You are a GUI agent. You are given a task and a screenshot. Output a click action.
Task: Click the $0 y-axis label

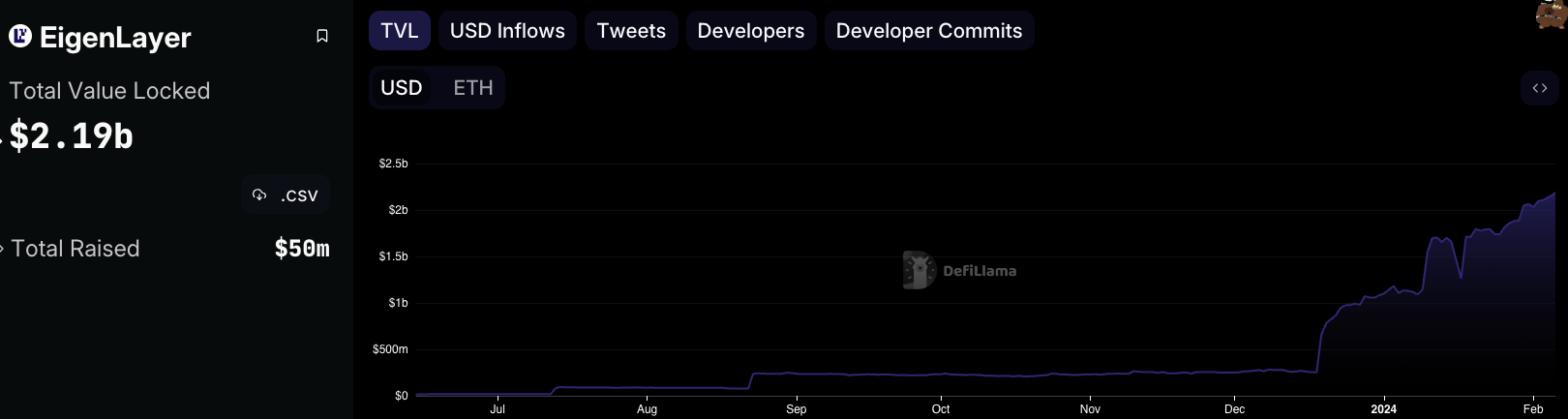402,396
